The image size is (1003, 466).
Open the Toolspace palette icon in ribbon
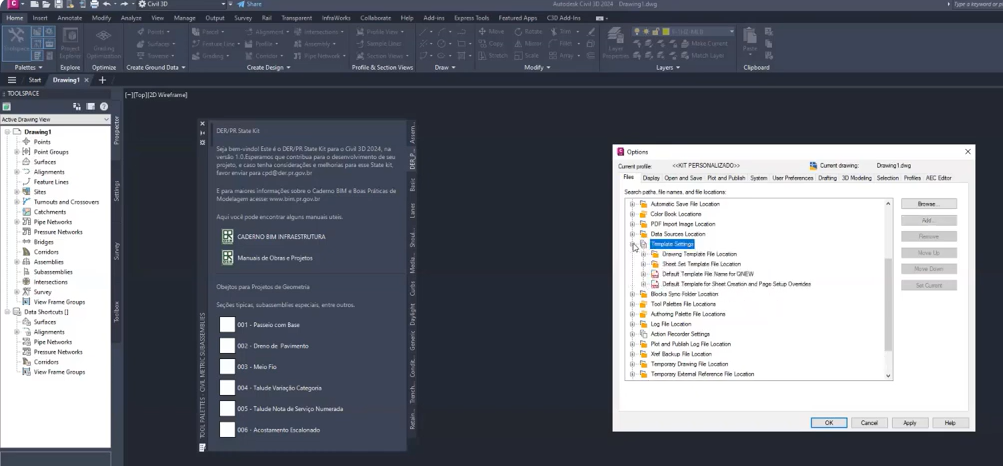(15, 42)
